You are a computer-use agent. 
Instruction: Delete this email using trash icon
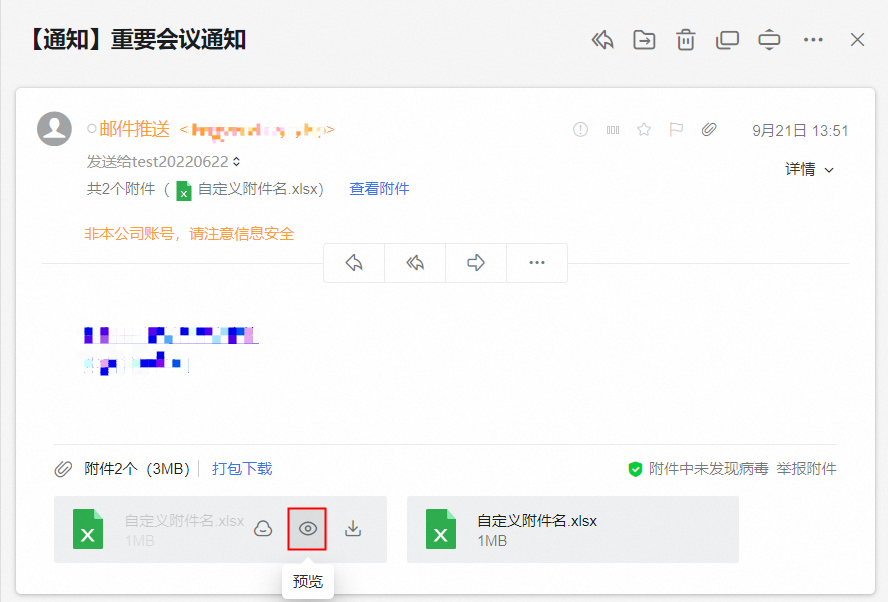pos(685,39)
